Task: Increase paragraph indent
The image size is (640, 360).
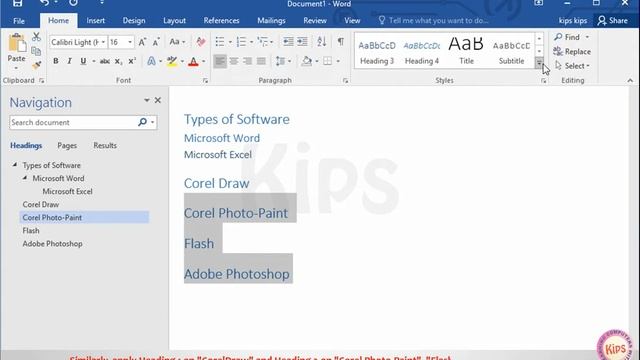Action: (x=302, y=42)
